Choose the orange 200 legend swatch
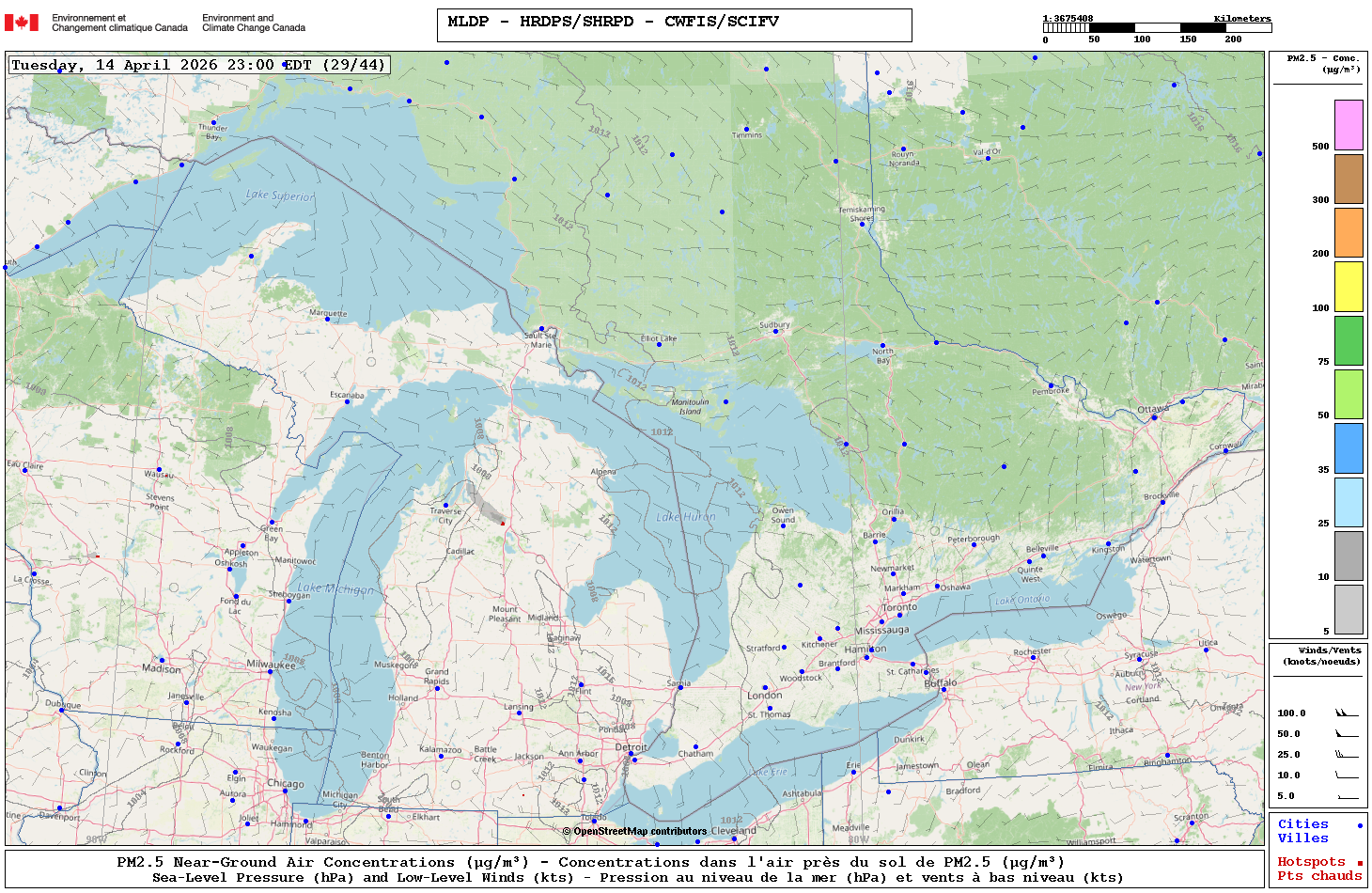This screenshot has width=1372, height=893. coord(1349,232)
